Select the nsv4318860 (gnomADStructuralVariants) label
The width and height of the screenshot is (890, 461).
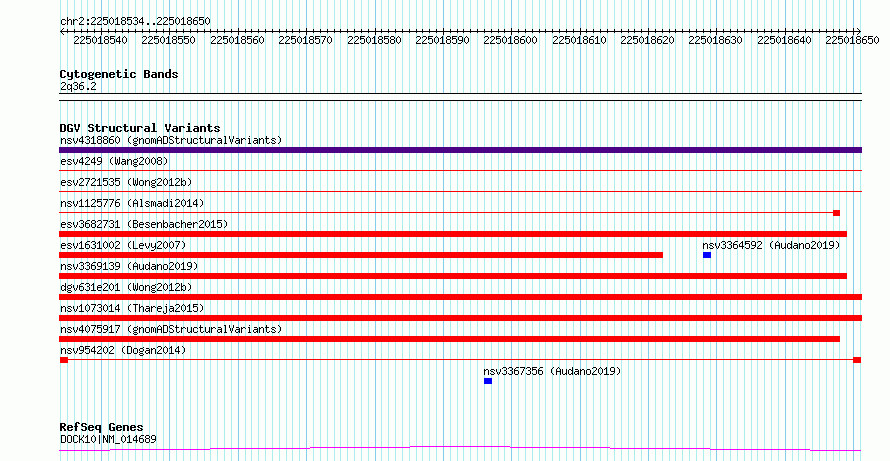[x=171, y=140]
